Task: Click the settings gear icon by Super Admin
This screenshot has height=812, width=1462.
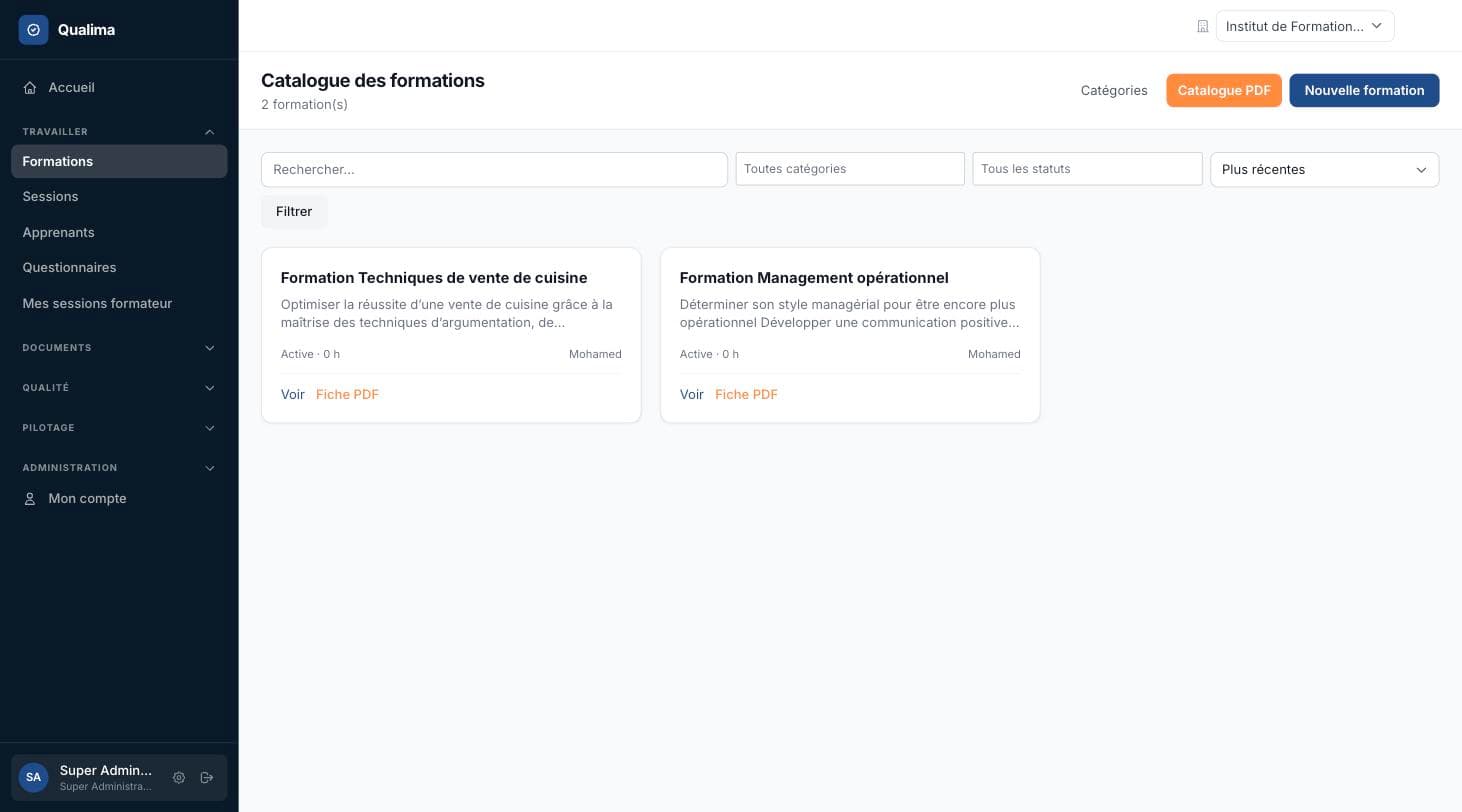Action: coord(179,777)
